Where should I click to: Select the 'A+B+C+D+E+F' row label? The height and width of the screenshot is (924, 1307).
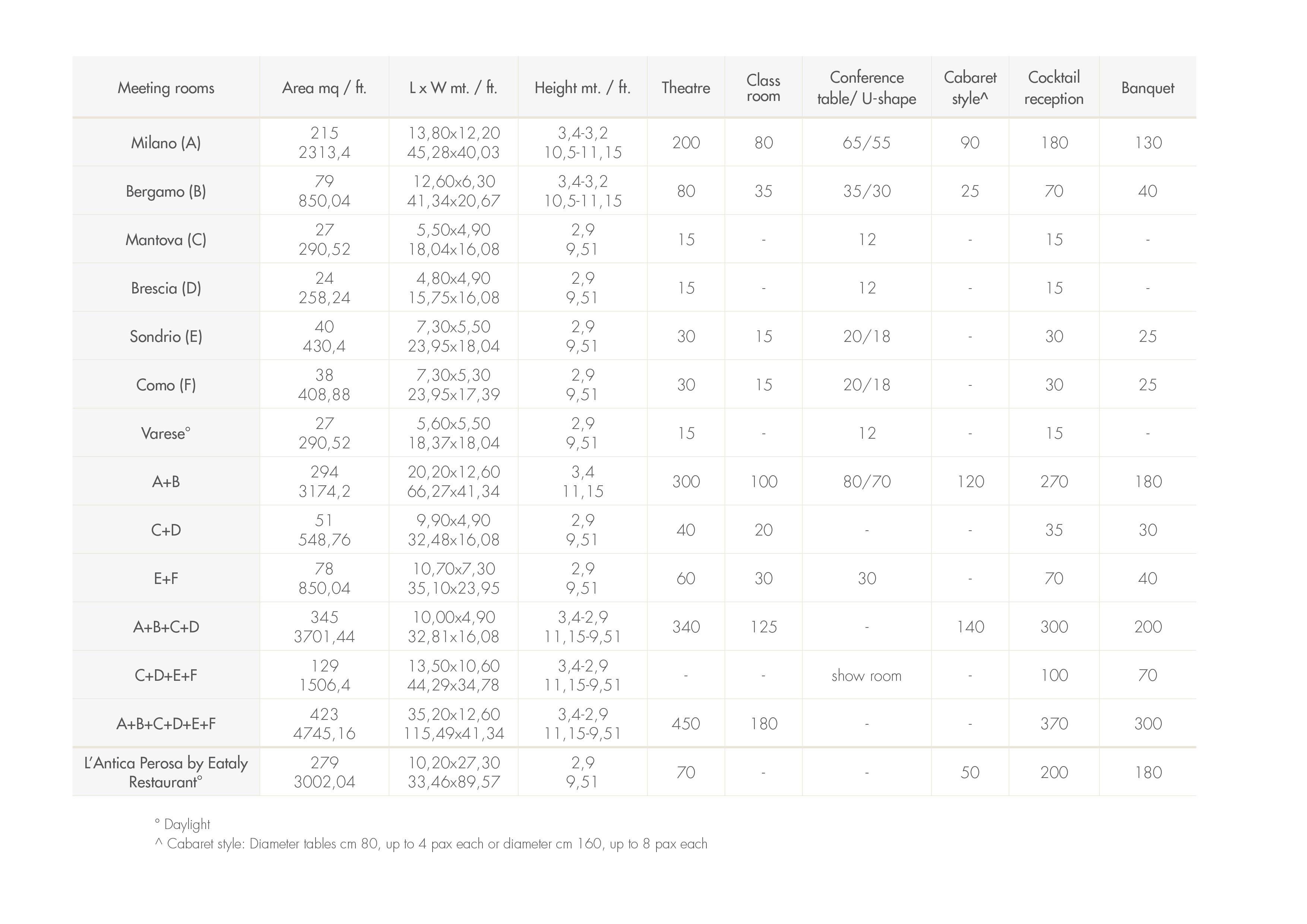point(166,724)
